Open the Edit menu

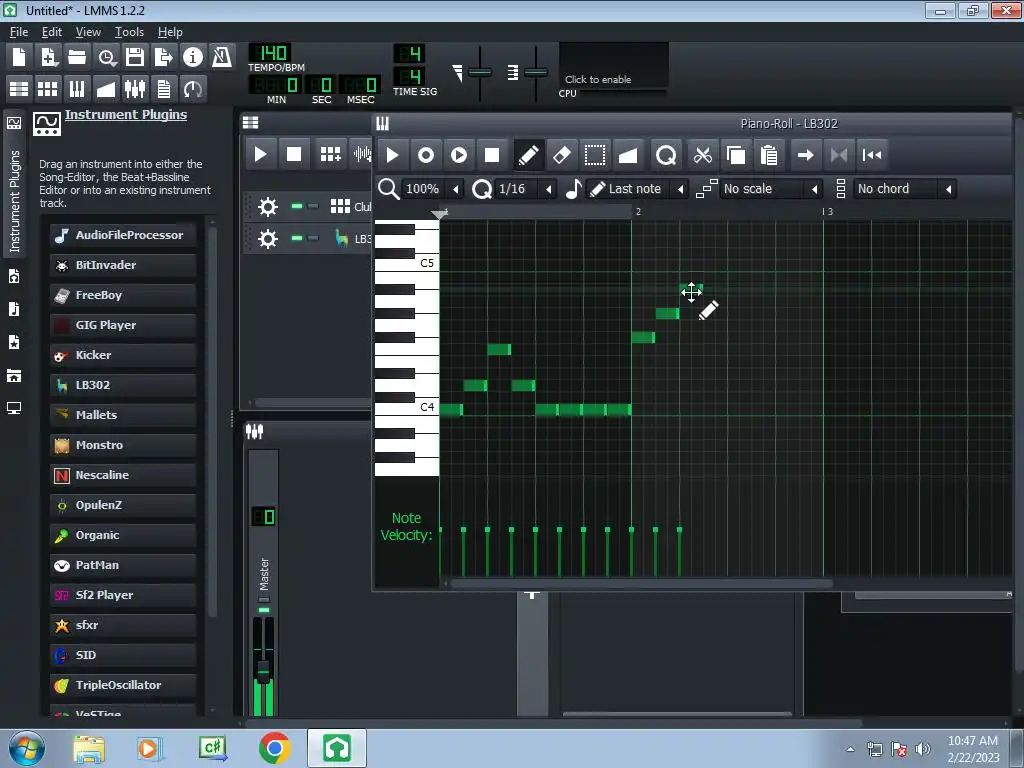tap(52, 32)
